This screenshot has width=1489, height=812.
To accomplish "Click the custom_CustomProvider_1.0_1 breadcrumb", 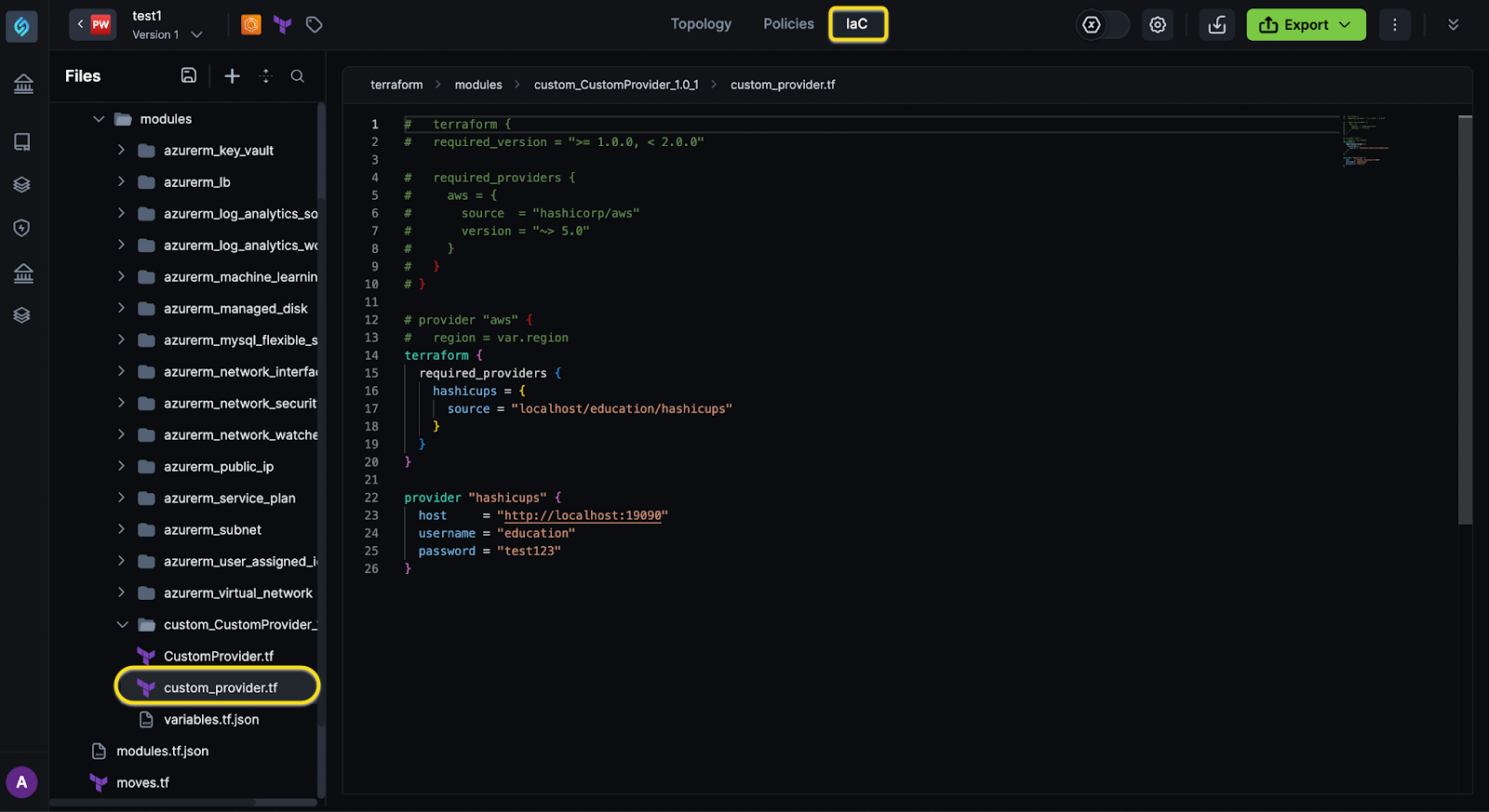I will click(x=616, y=85).
